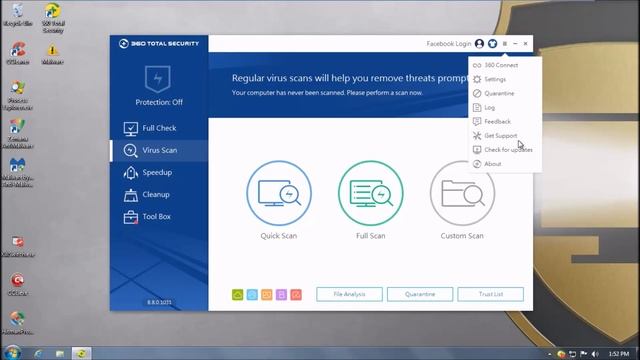Screen dimensions: 640x360
Task: Open File Analysis
Action: click(x=349, y=294)
